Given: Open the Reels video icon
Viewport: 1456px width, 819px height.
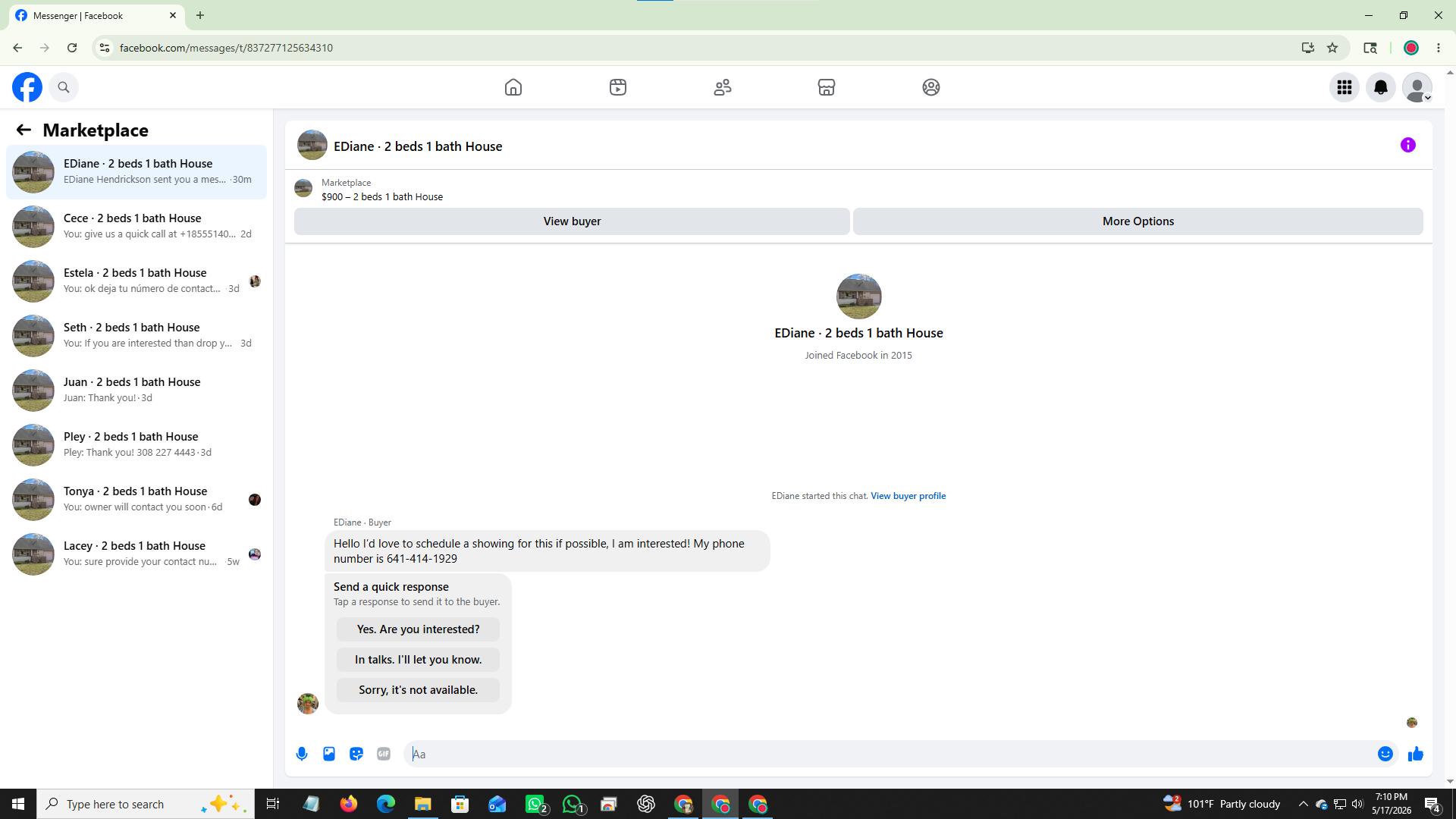Looking at the screenshot, I should (x=618, y=87).
